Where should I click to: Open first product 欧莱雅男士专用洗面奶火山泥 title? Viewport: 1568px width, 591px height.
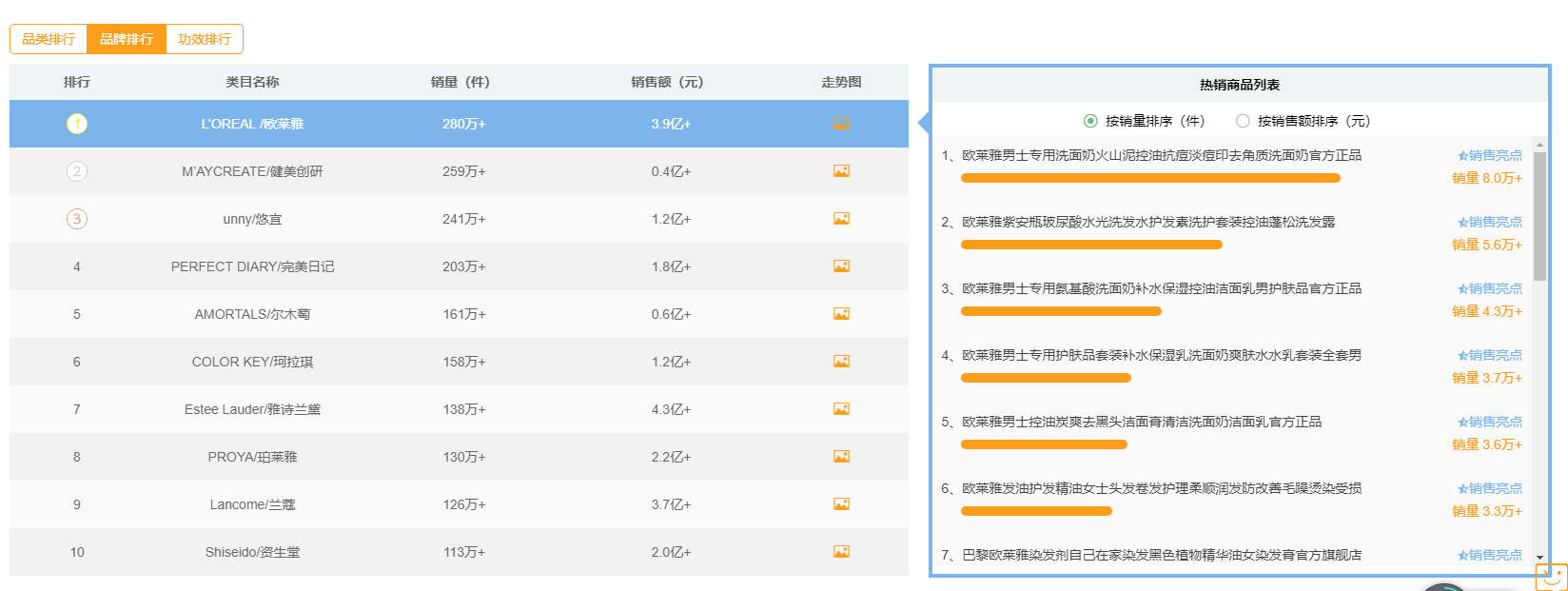click(x=1161, y=155)
